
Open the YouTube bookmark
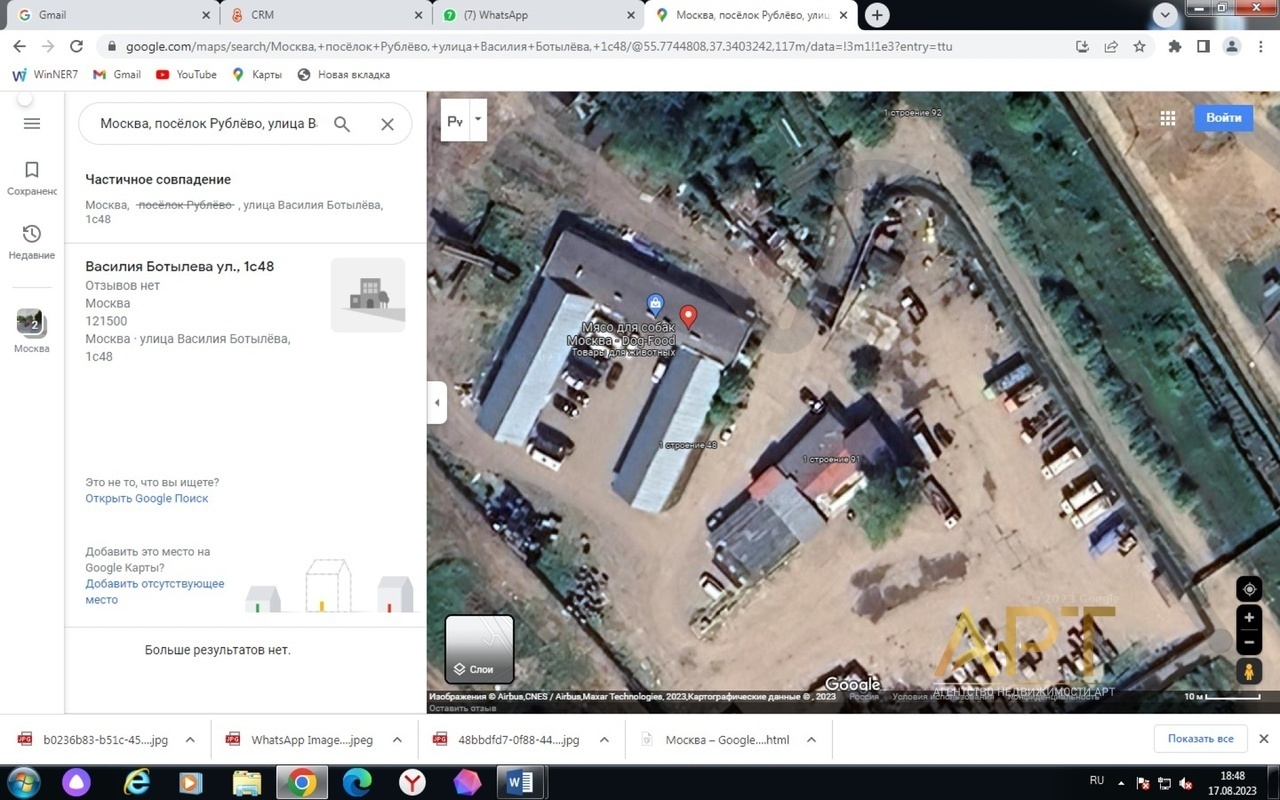tap(186, 74)
